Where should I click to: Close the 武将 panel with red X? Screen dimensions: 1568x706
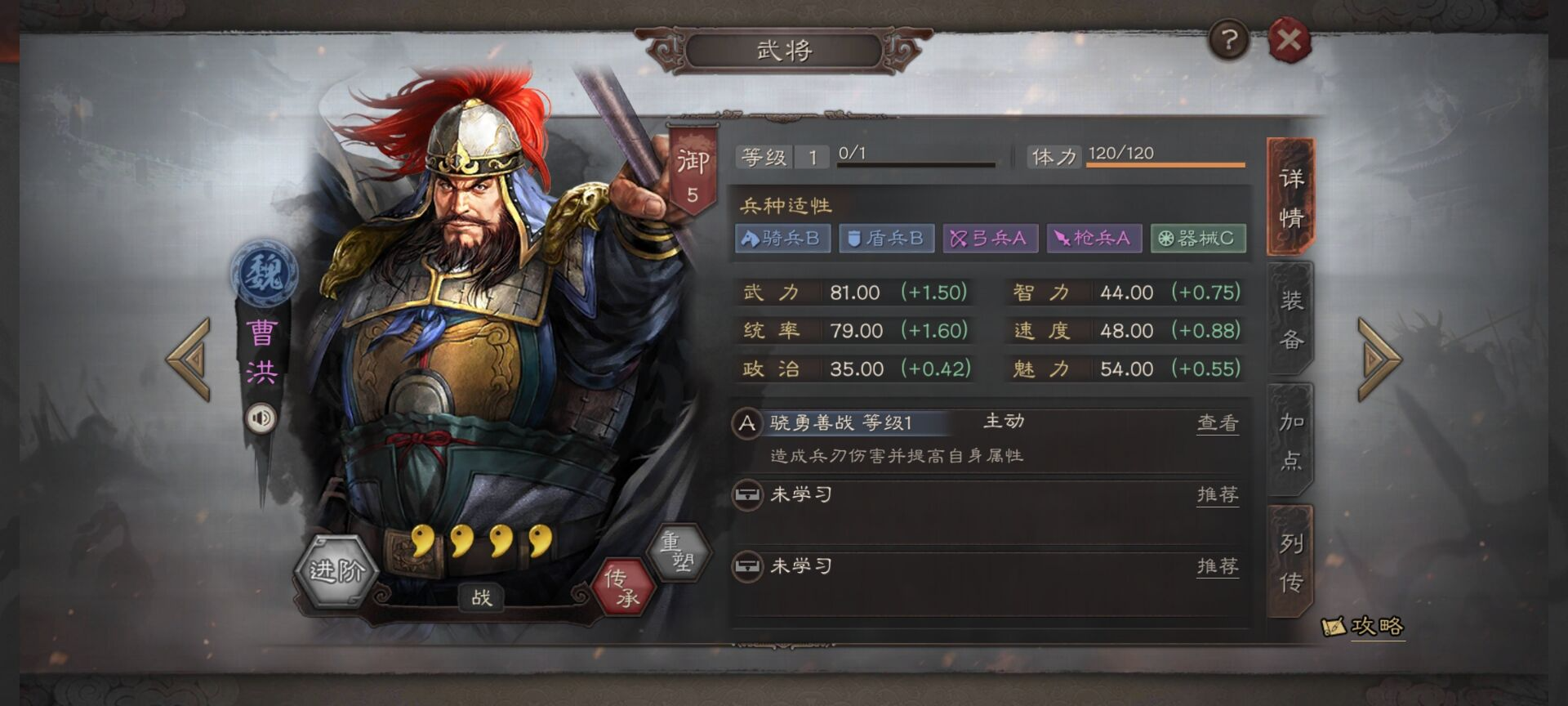pos(1290,39)
